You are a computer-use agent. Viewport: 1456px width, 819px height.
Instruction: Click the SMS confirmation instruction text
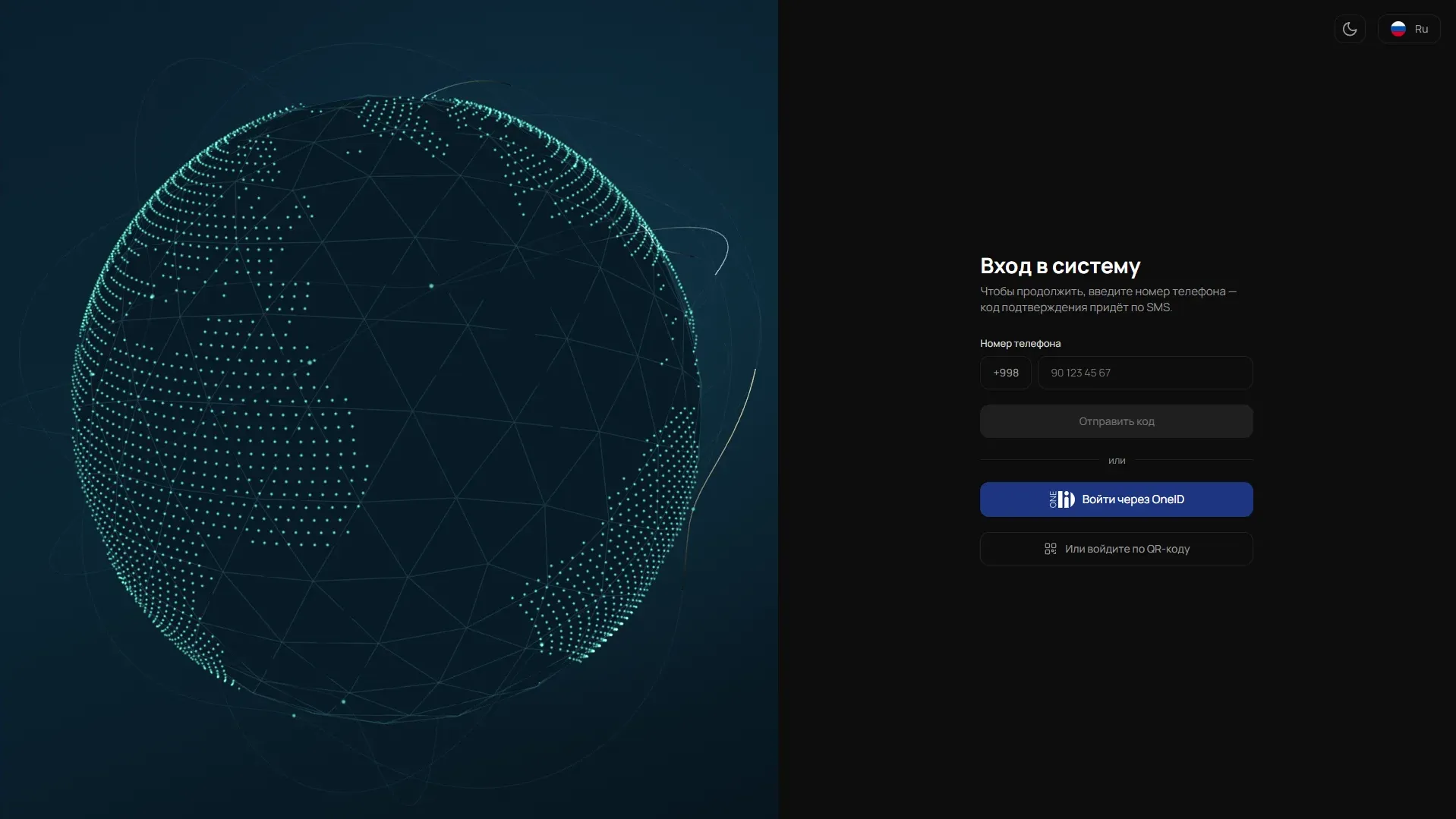coord(1108,299)
